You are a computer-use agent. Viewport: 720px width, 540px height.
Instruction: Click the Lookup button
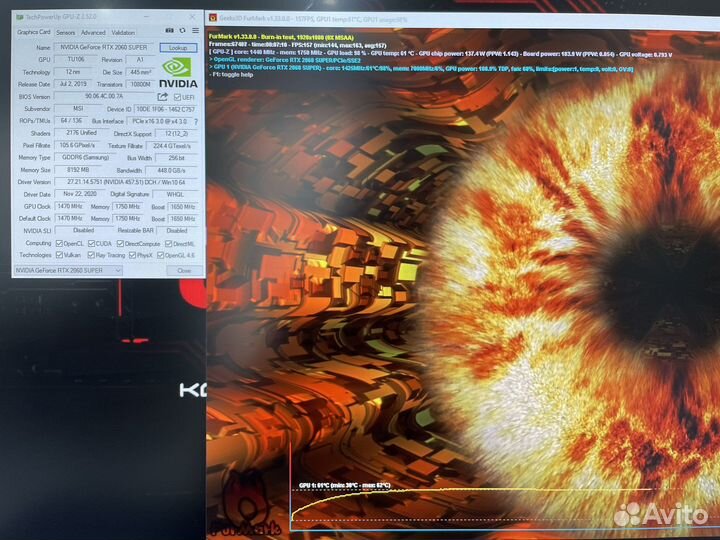(x=178, y=48)
